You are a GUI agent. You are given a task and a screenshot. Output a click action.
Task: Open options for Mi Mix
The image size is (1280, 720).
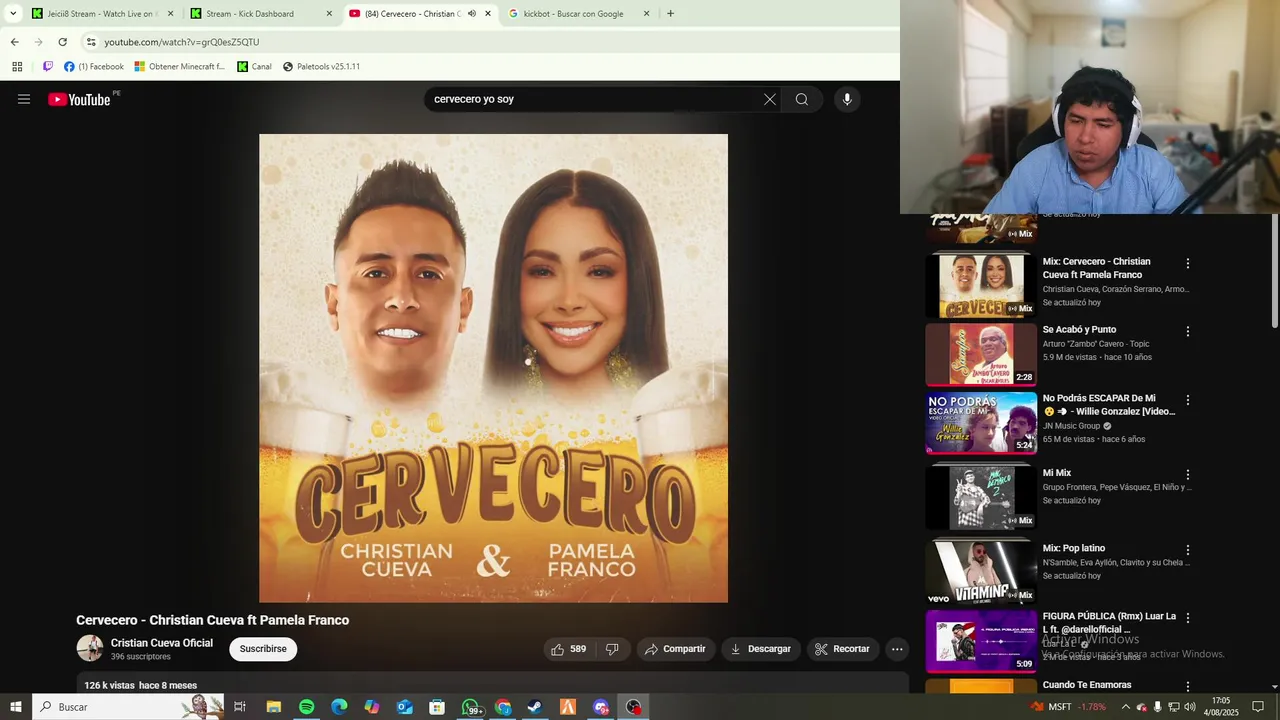[x=1188, y=475]
